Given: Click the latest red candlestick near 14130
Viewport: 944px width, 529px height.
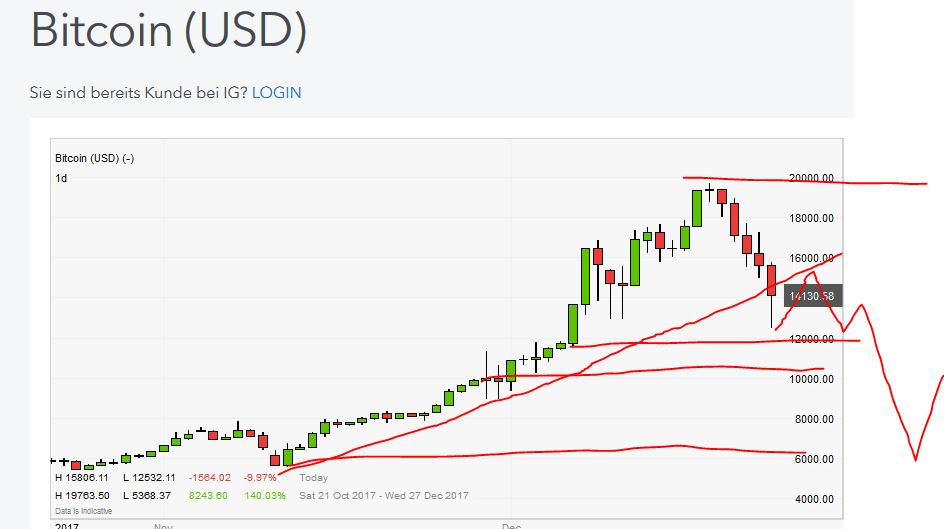Looking at the screenshot, I should 771,280.
